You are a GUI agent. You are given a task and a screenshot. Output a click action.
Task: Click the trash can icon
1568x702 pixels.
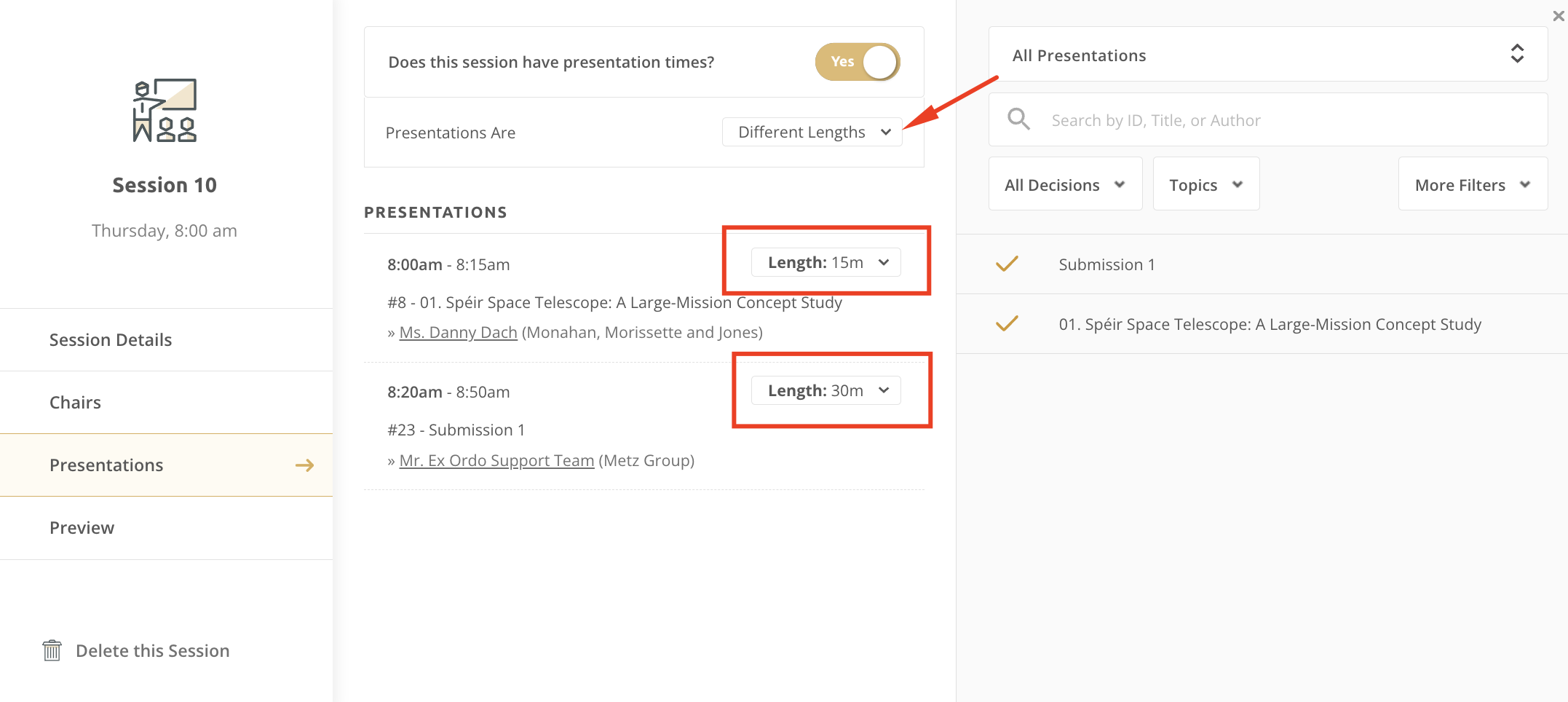point(52,650)
